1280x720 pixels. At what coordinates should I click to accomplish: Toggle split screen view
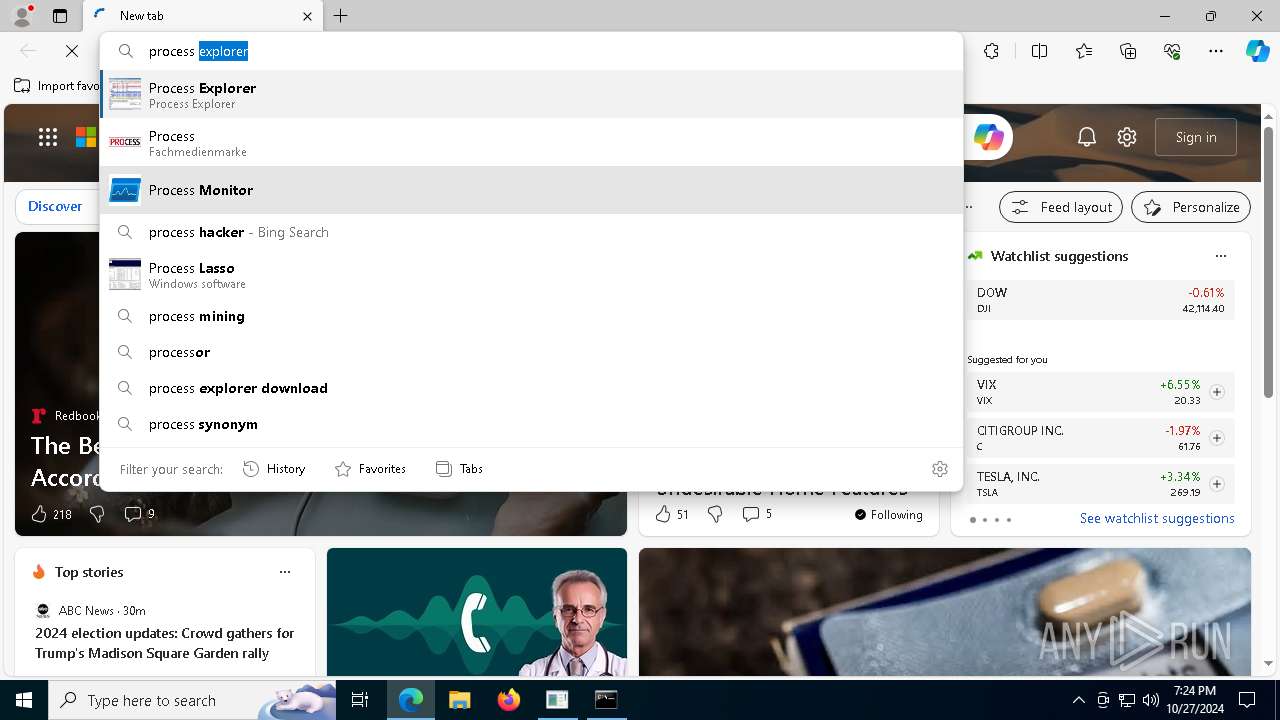tap(1039, 51)
